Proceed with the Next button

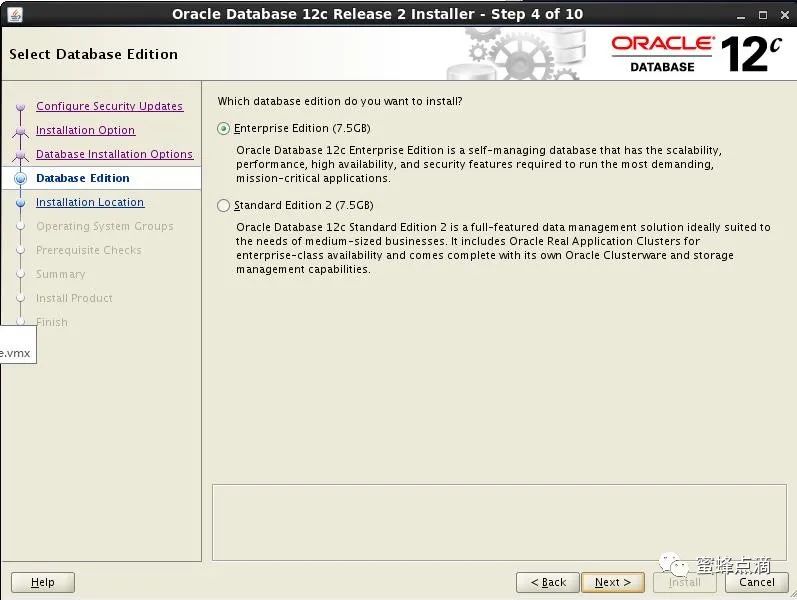click(612, 582)
